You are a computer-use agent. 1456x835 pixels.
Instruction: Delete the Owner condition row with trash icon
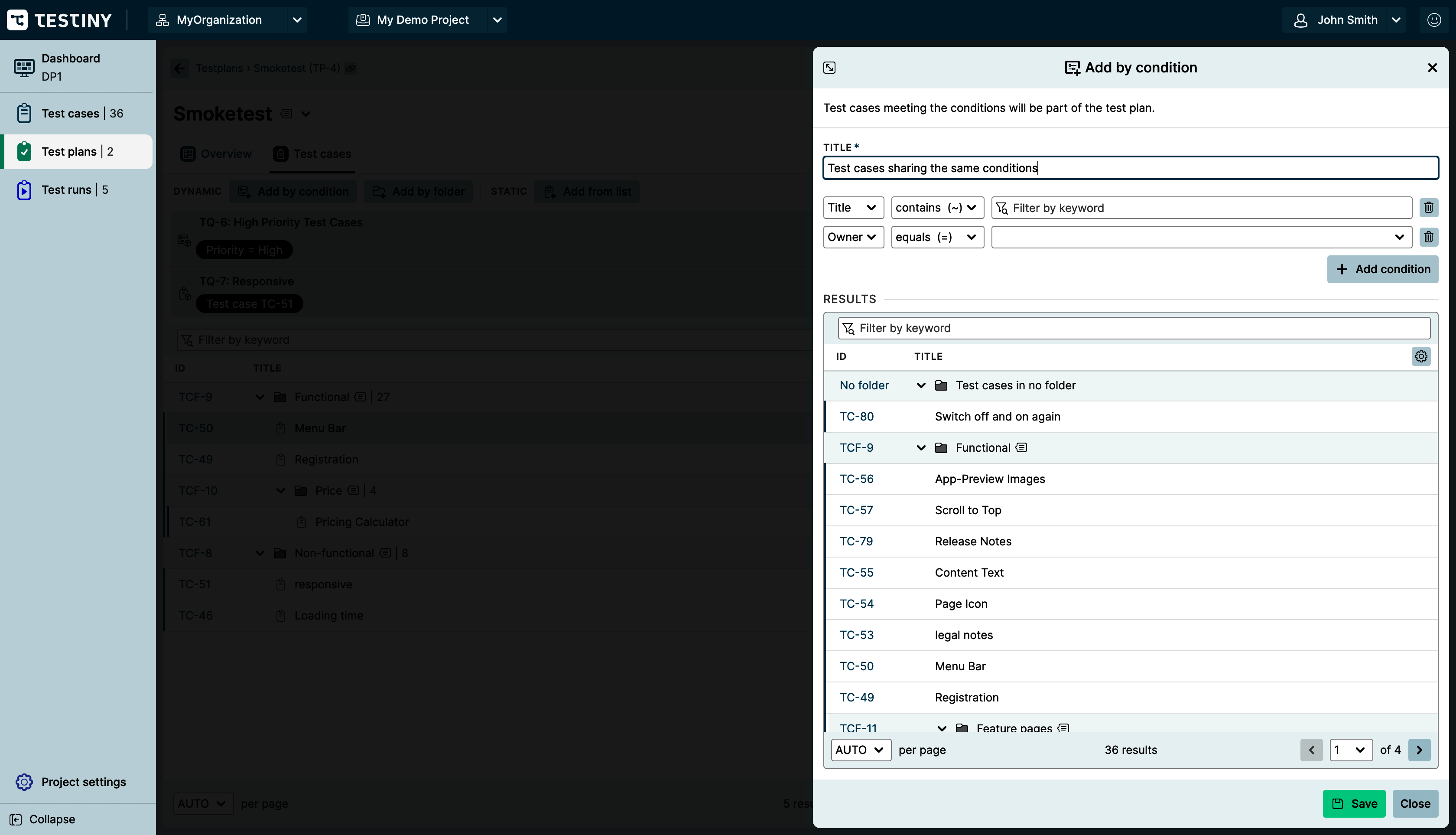tap(1429, 237)
